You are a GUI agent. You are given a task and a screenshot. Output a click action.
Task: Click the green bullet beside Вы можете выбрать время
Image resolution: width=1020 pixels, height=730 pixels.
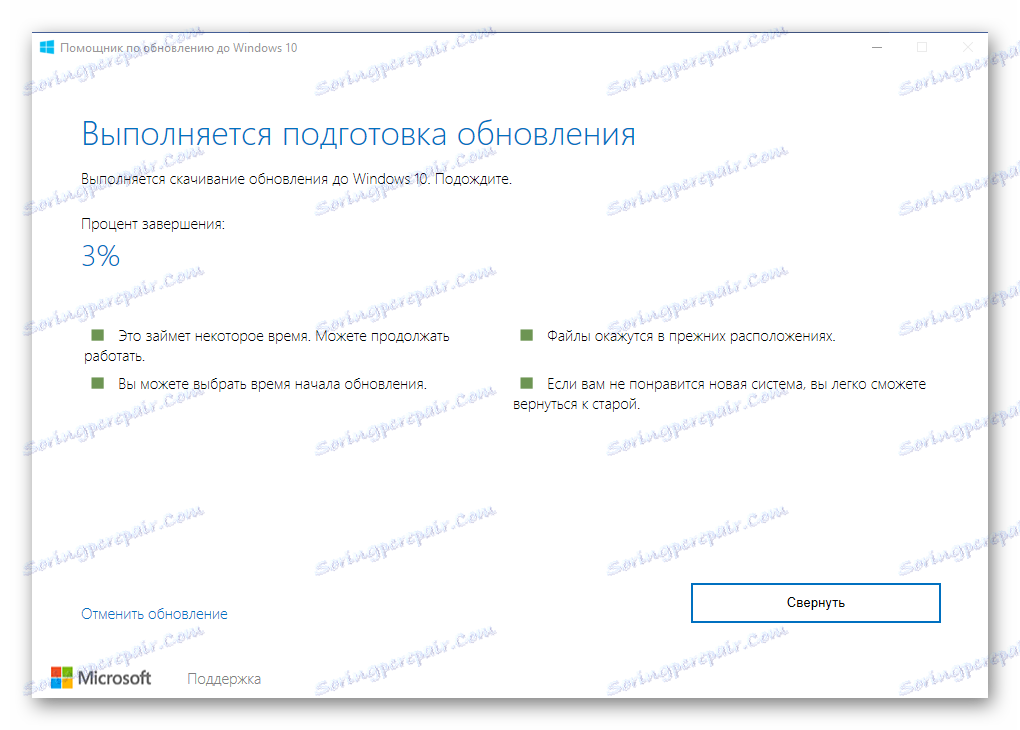pyautogui.click(x=98, y=383)
